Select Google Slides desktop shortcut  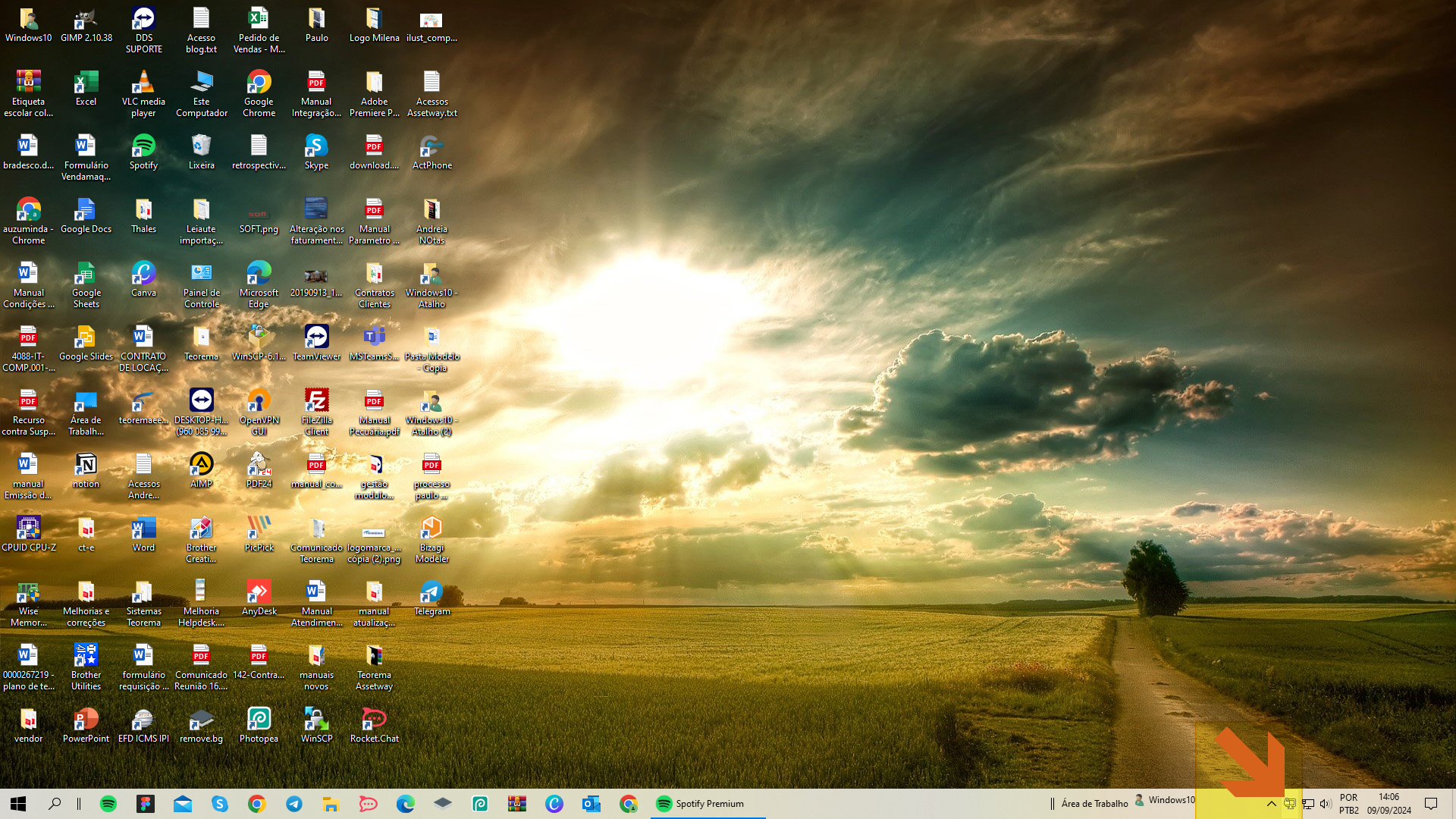[x=86, y=344]
